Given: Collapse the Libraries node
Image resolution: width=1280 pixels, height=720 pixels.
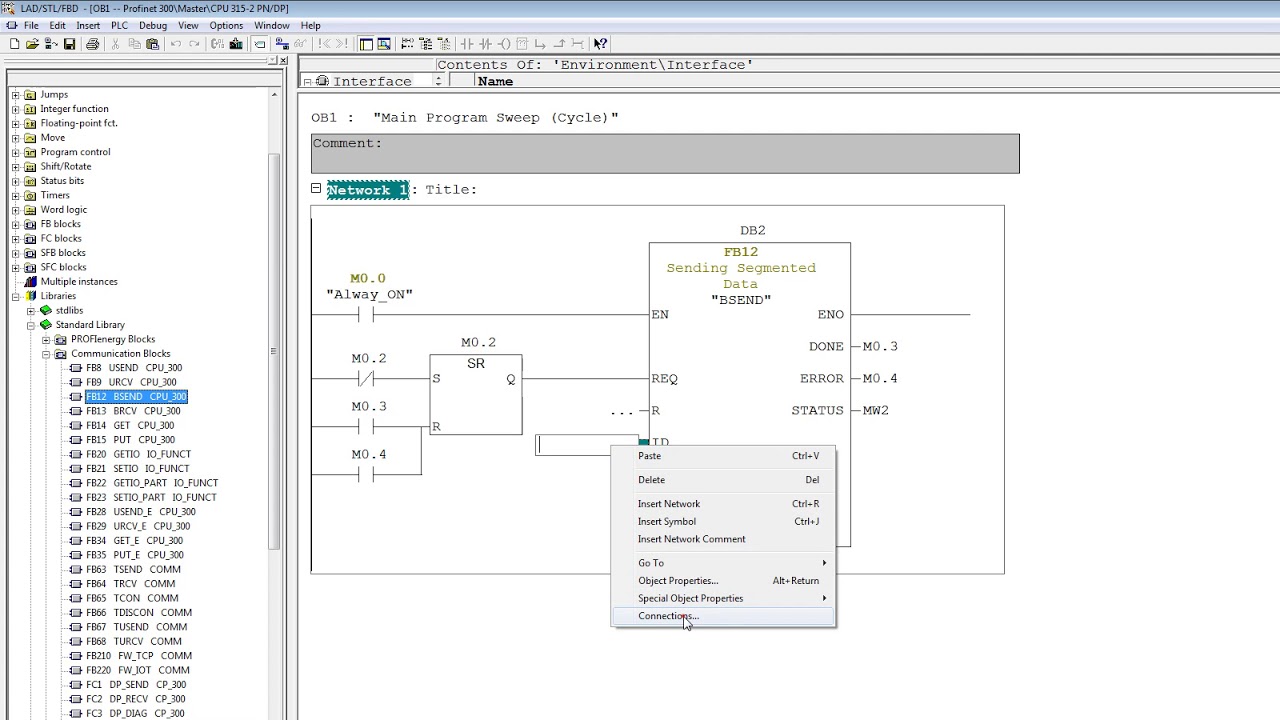Looking at the screenshot, I should coord(15,297).
